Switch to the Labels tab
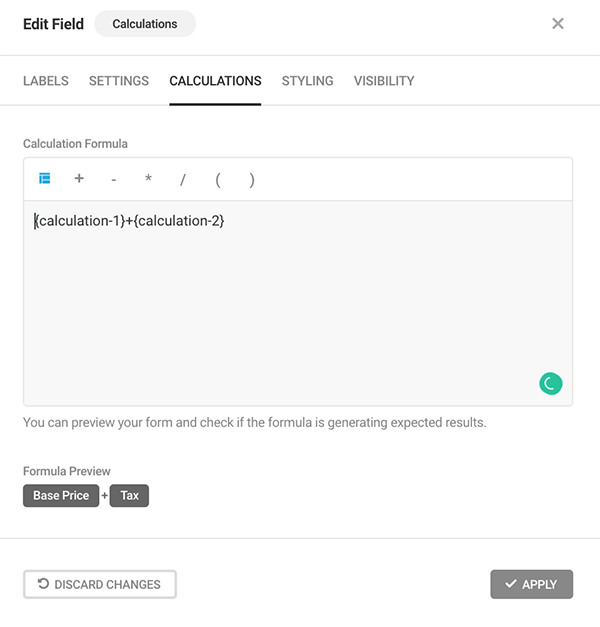600x627 pixels. tap(46, 81)
